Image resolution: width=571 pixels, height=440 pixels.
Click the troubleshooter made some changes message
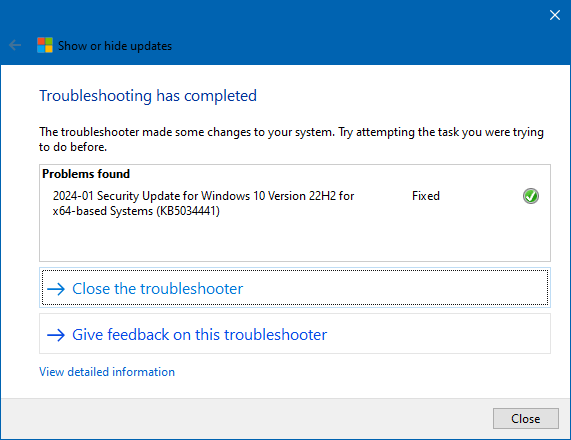click(x=291, y=139)
